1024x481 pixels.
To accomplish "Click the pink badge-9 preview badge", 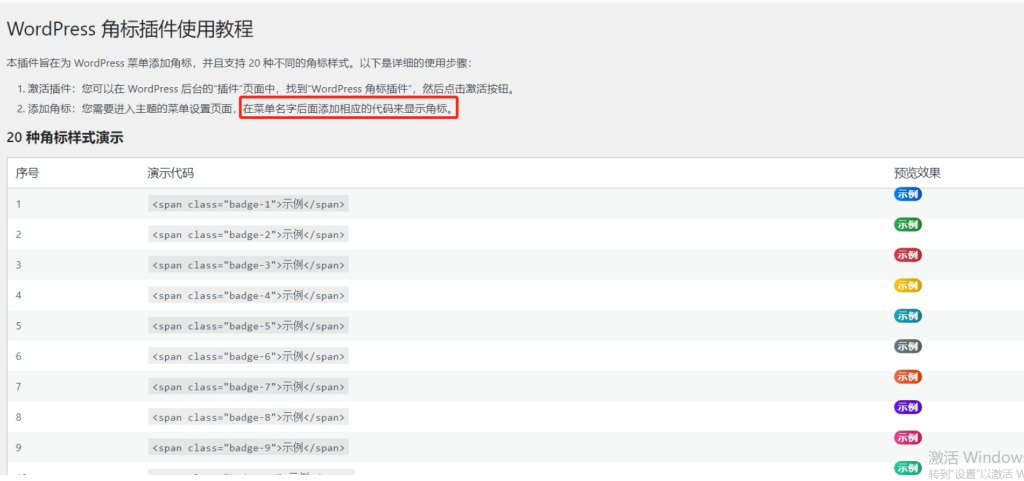I will click(907, 438).
